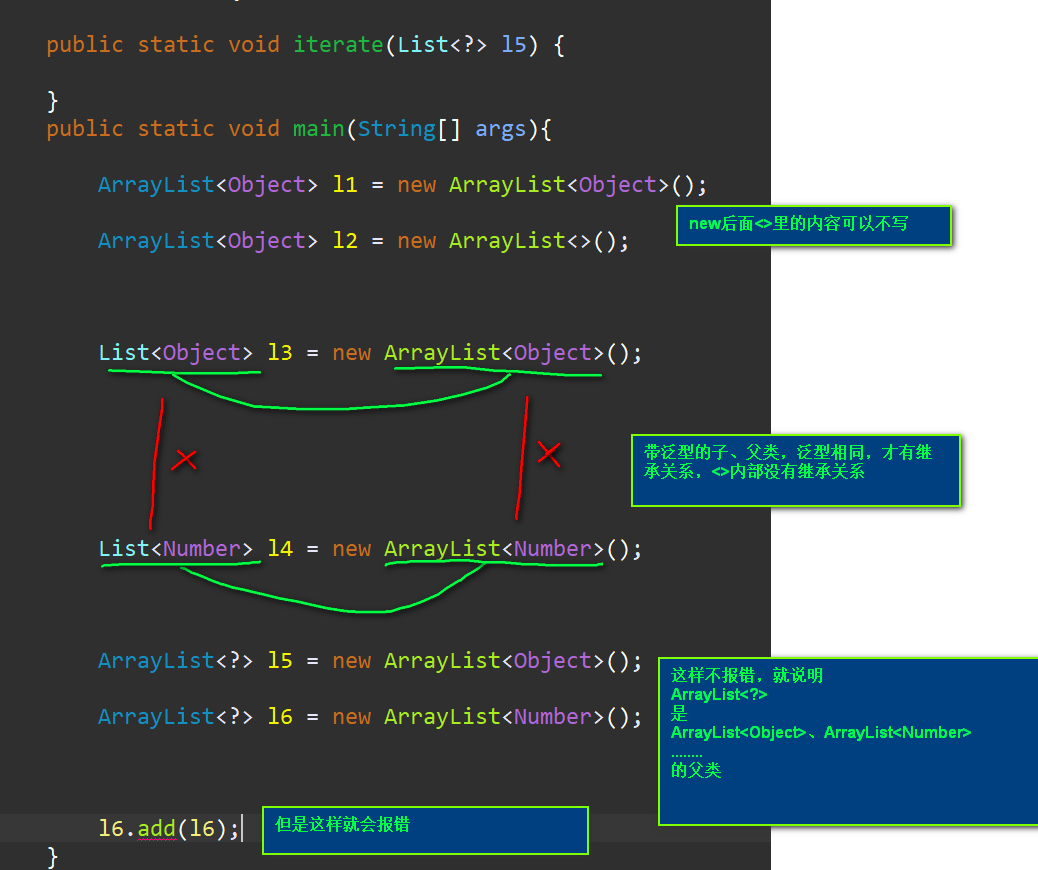Click ArrayList<?> l5 declaration
This screenshot has height=870, width=1038.
pyautogui.click(x=195, y=661)
